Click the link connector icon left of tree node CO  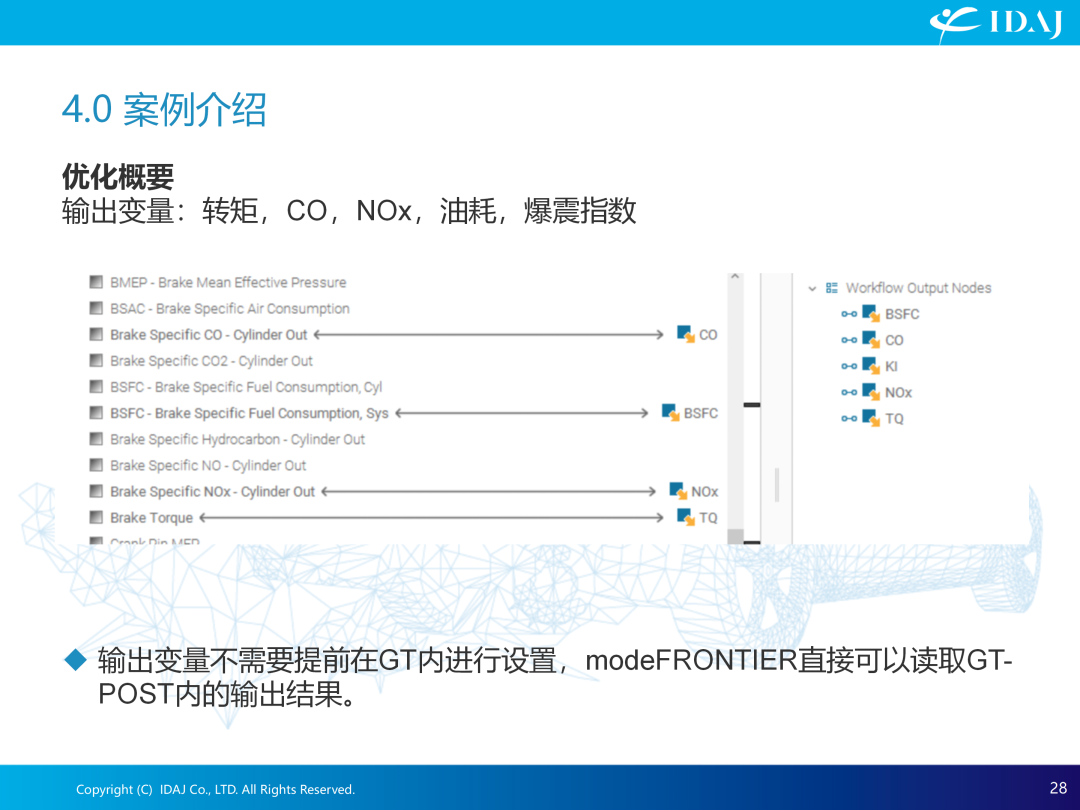[849, 340]
